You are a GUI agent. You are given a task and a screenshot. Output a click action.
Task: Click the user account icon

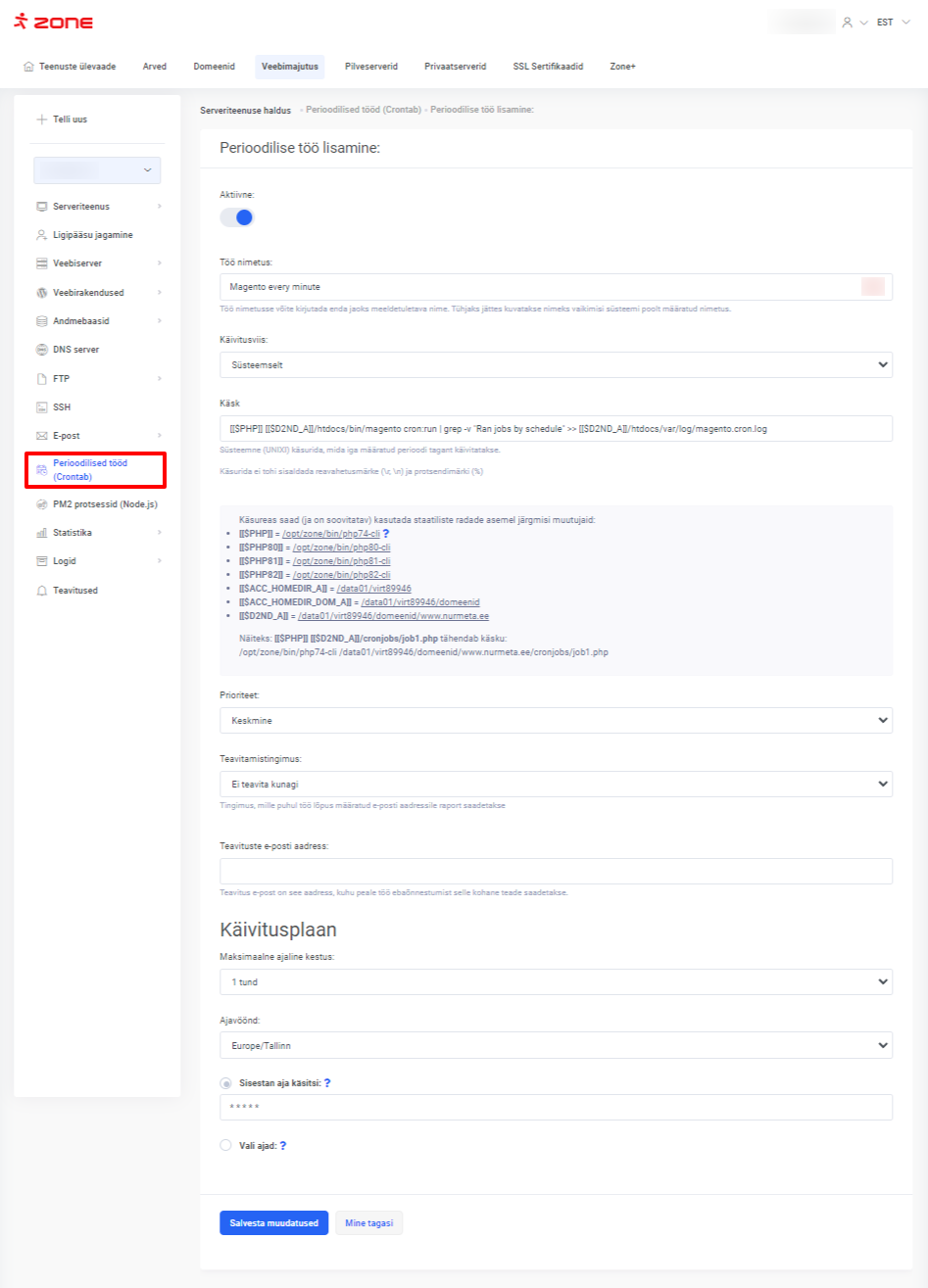(847, 22)
